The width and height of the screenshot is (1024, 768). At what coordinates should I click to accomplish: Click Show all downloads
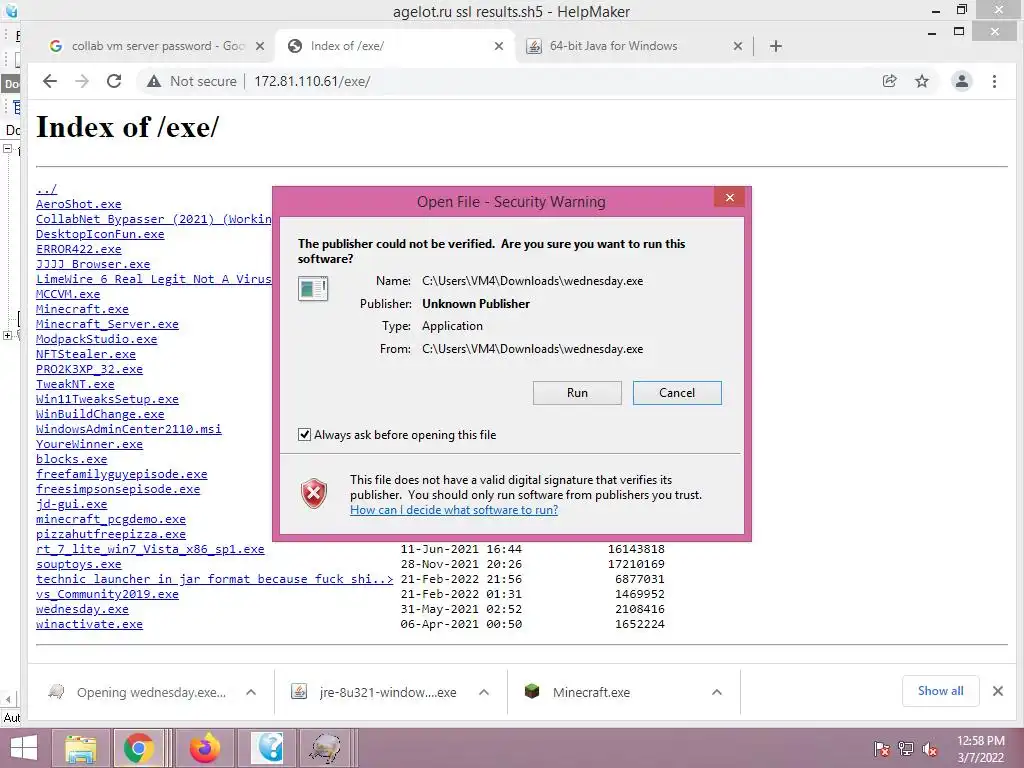point(940,691)
